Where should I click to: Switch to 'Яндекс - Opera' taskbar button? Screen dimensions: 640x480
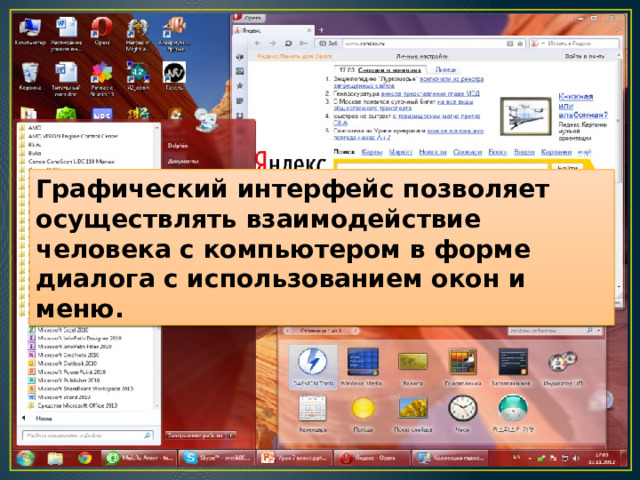371,458
